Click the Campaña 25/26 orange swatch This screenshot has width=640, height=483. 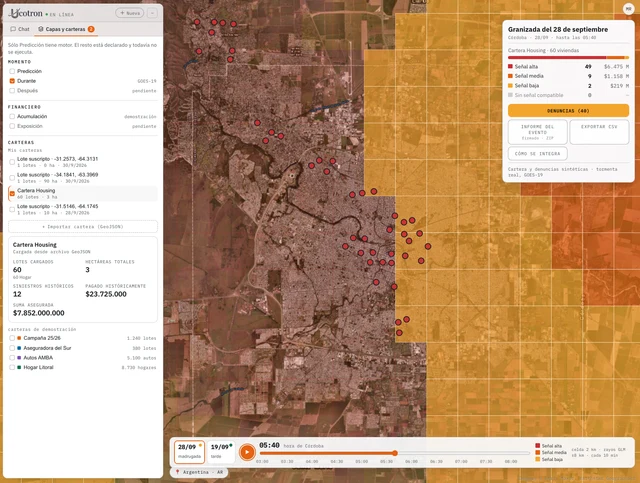click(x=19, y=338)
